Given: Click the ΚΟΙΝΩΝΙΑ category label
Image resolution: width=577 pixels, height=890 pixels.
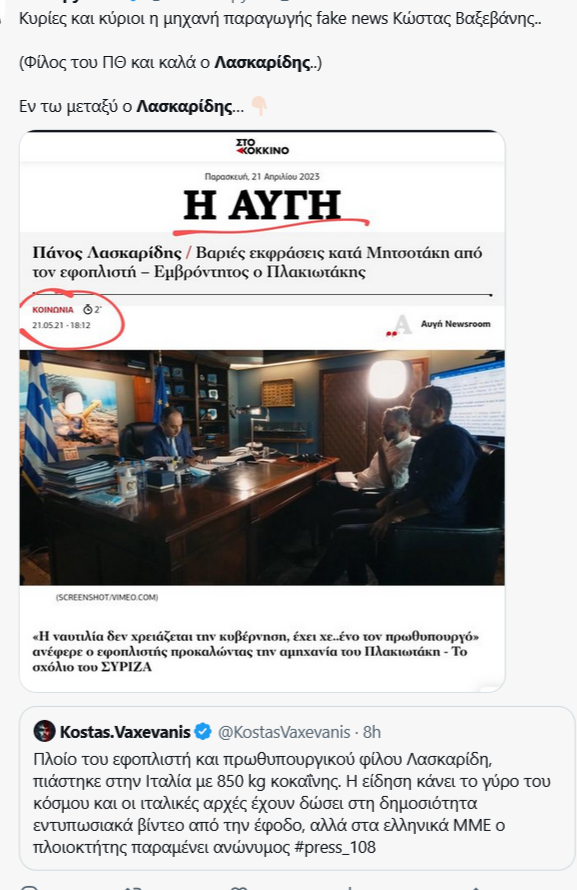Looking at the screenshot, I should coord(53,309).
